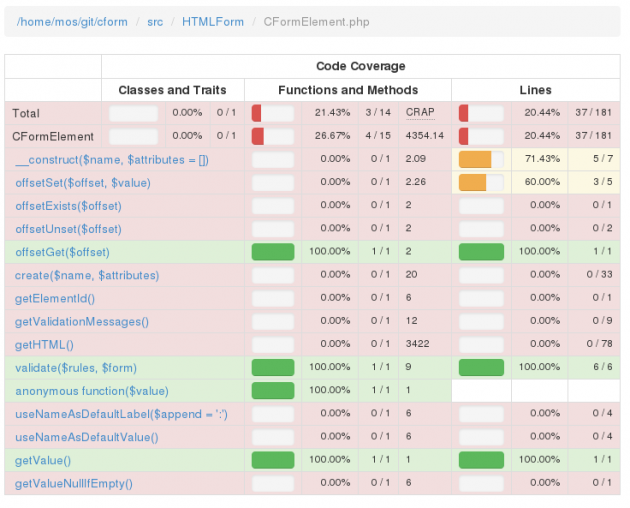Click CFormElement.php breadcrumb text
This screenshot has width=630, height=508.
point(317,22)
